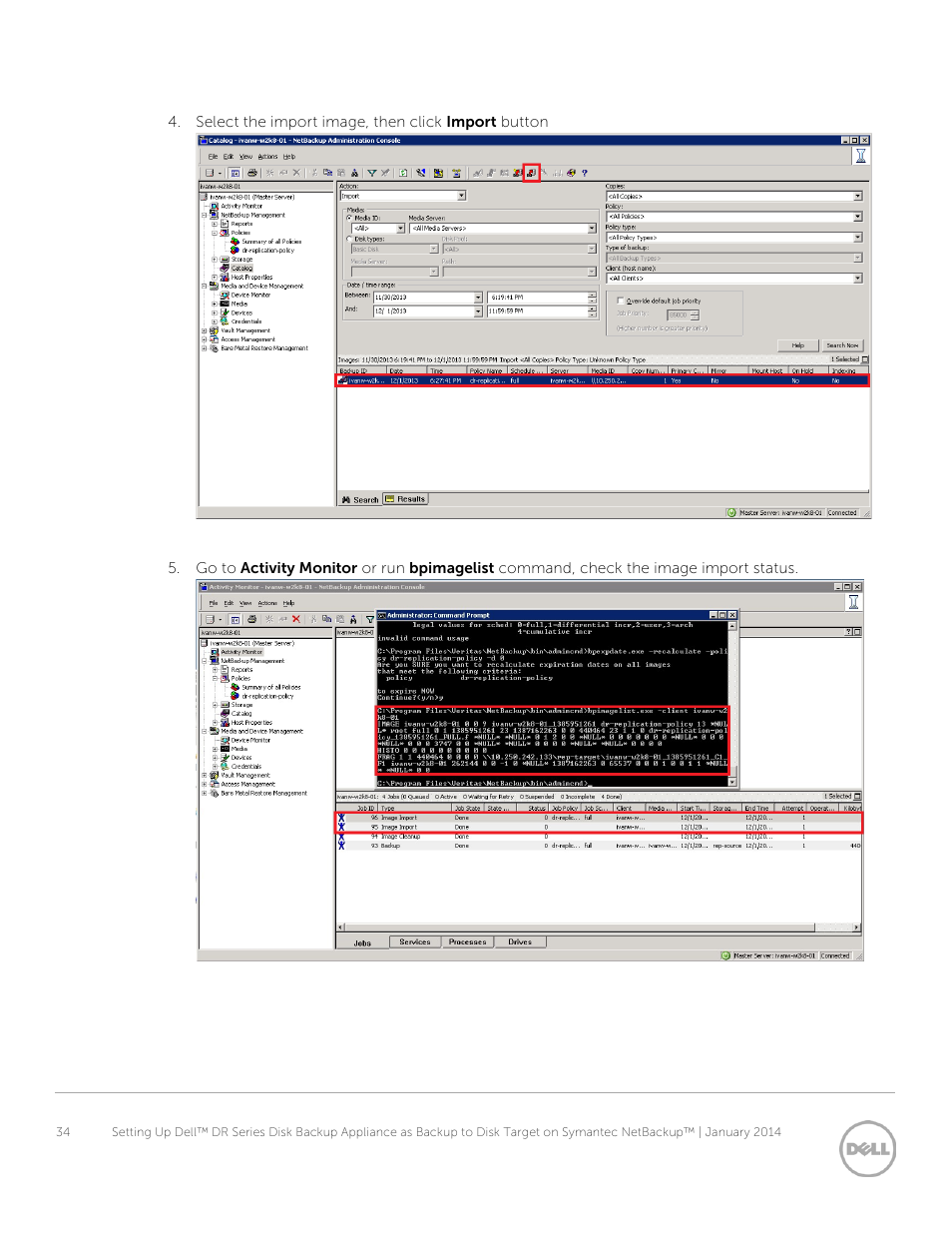Select Host Properties in Catalog window tree
The image size is (952, 1233).
251,278
